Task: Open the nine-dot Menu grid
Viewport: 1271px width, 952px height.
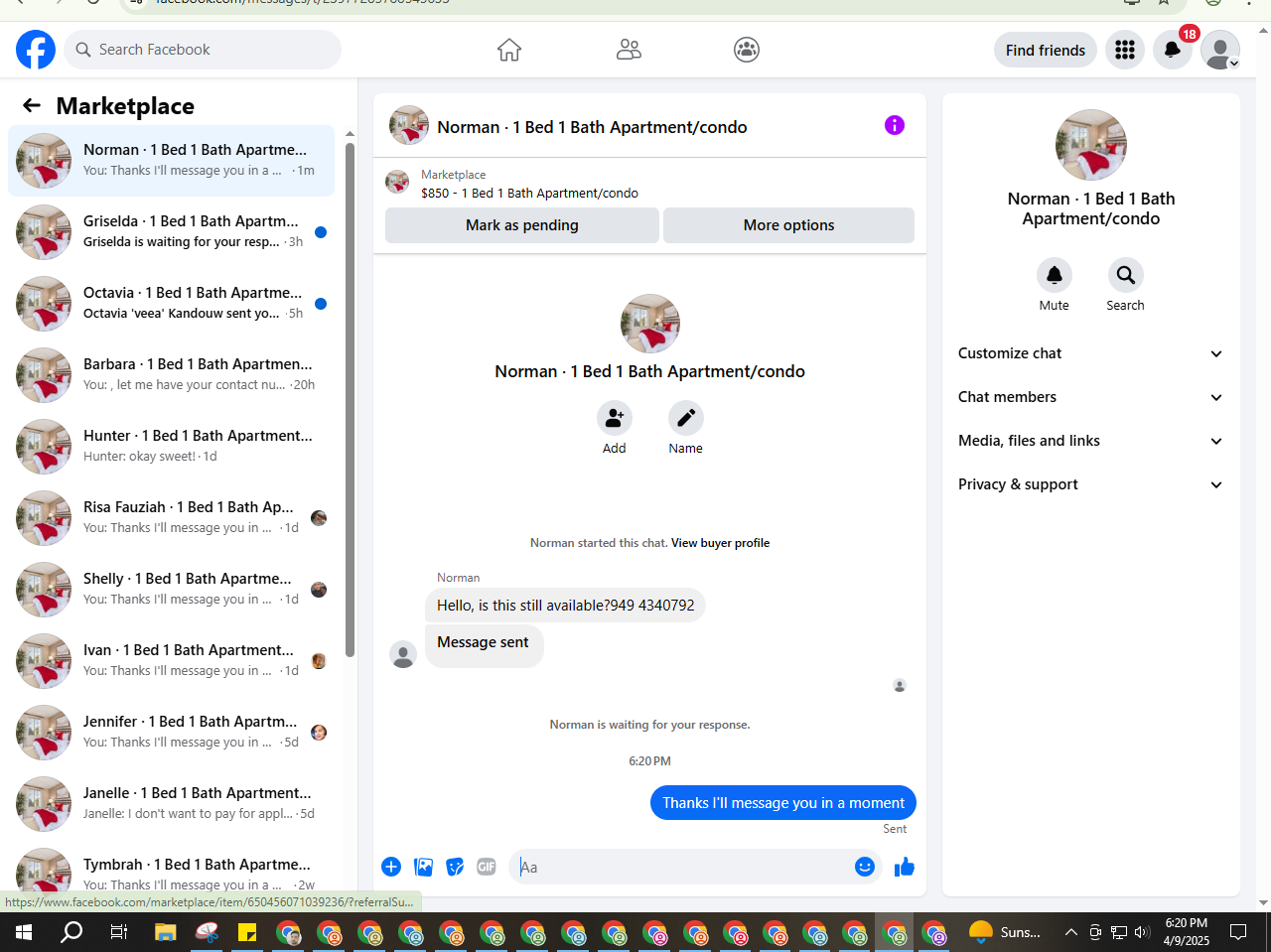Action: [1125, 50]
